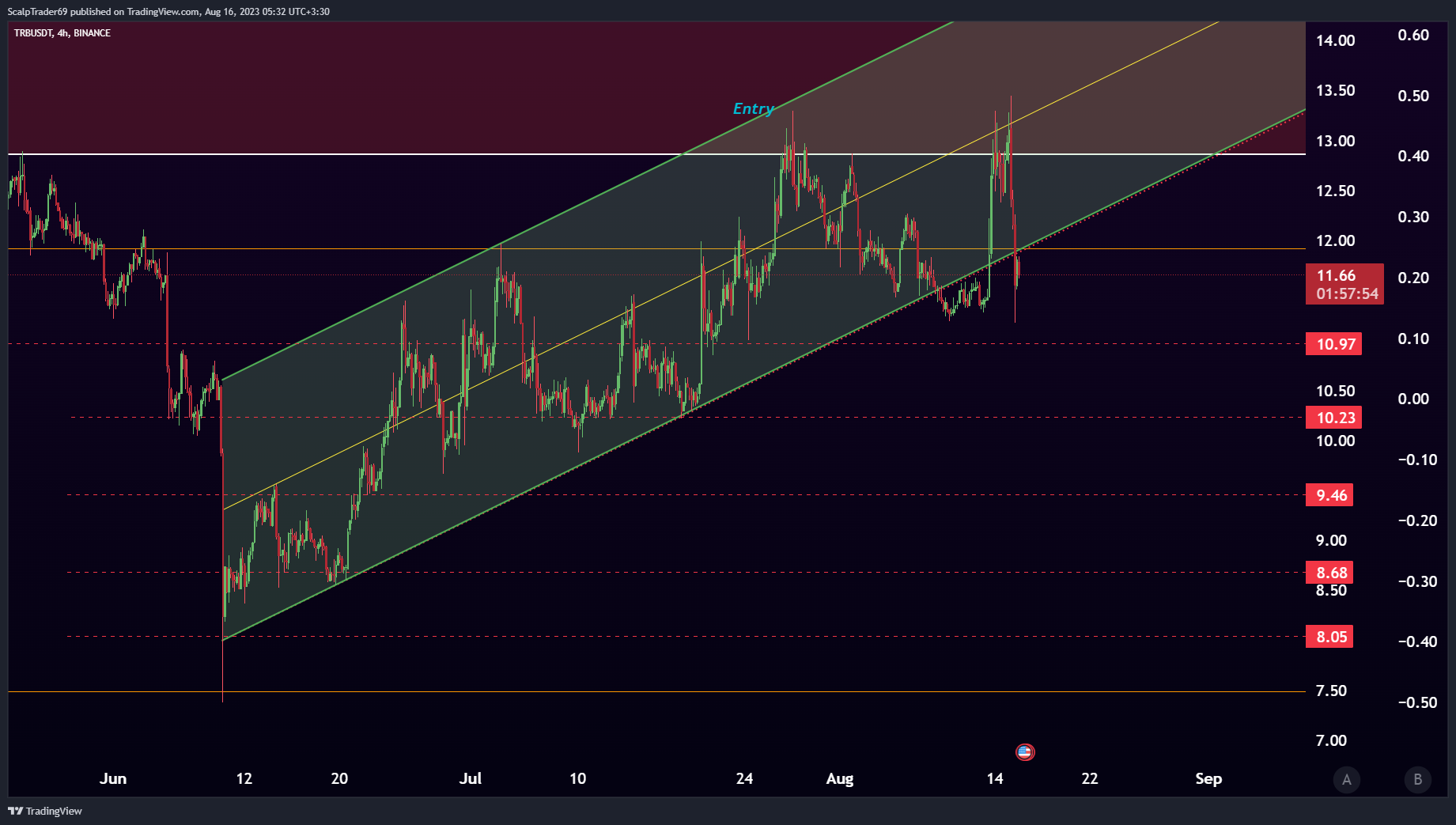
Task: Click the TRBUSDT, 4h, BINANCE symbol label
Action: click(62, 33)
